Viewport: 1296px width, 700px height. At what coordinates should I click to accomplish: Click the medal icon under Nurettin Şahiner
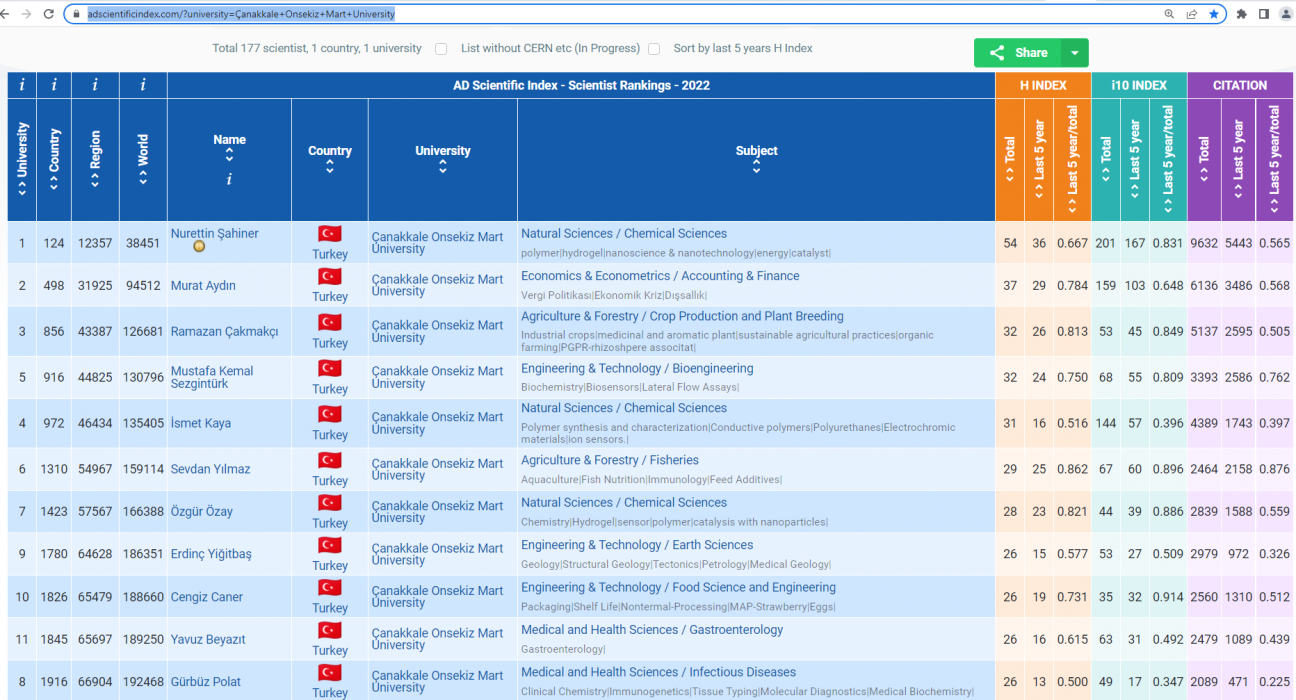point(199,247)
